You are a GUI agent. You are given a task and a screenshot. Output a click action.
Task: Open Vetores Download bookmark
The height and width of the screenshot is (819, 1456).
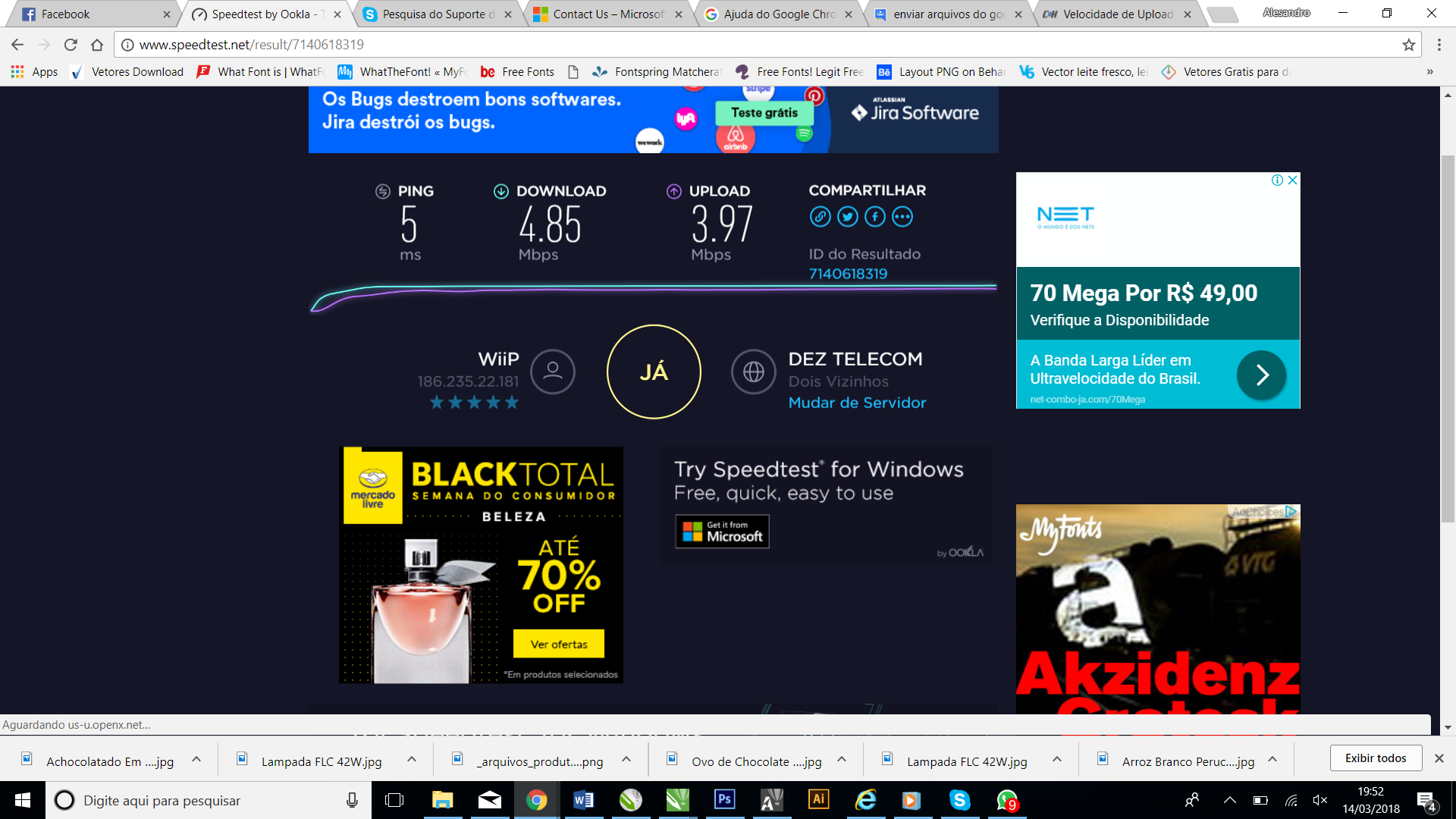[x=127, y=72]
